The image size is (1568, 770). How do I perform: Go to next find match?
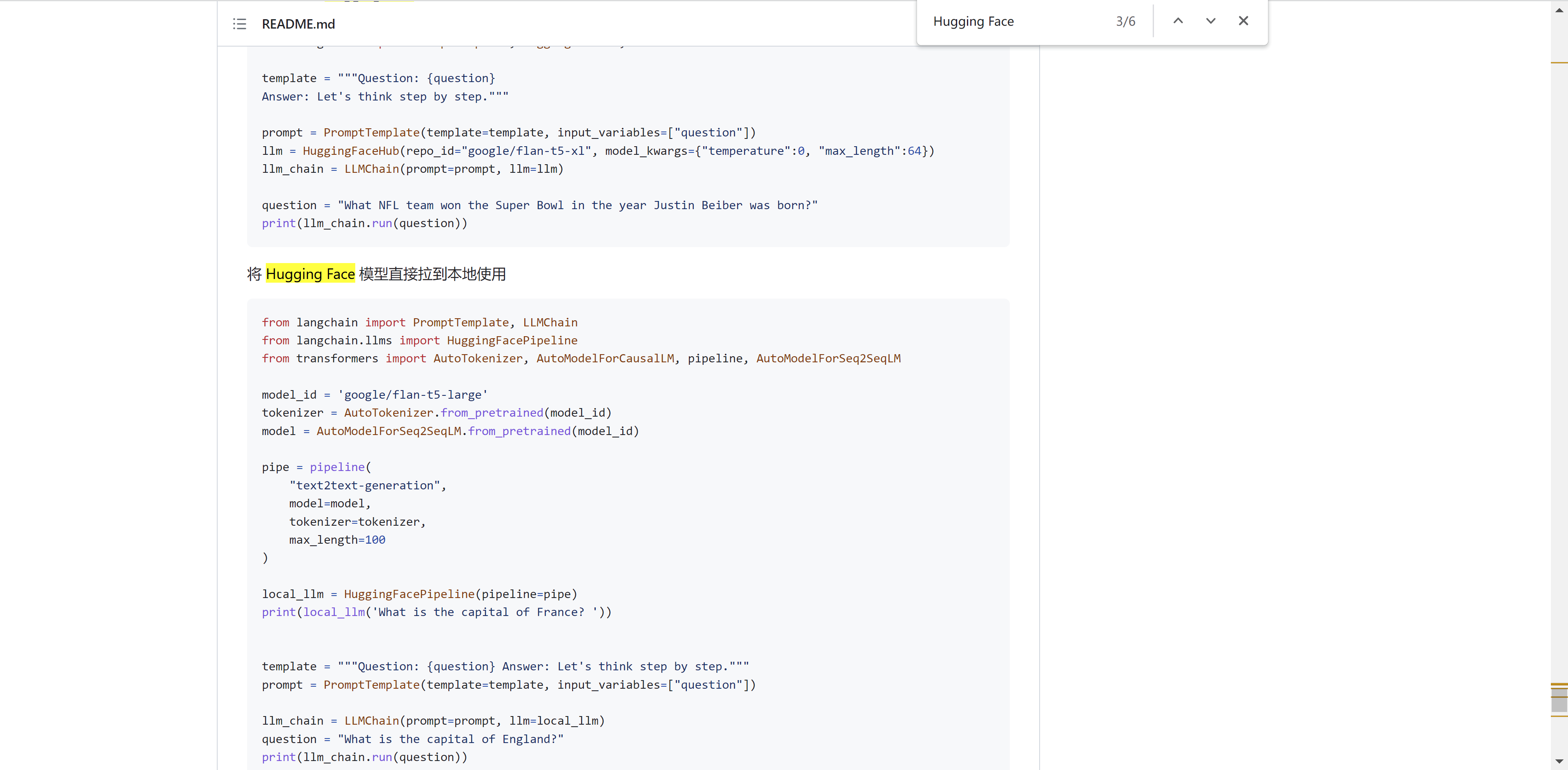point(1211,21)
